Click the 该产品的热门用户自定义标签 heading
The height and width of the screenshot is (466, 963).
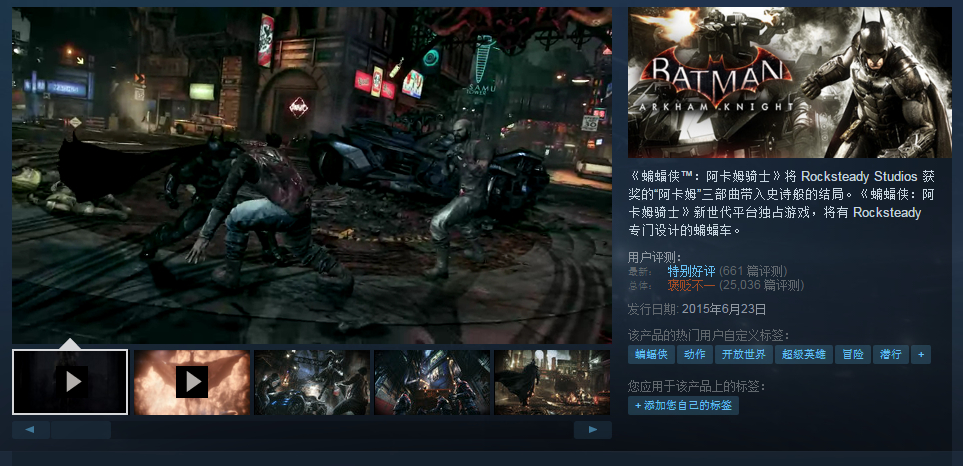point(709,335)
